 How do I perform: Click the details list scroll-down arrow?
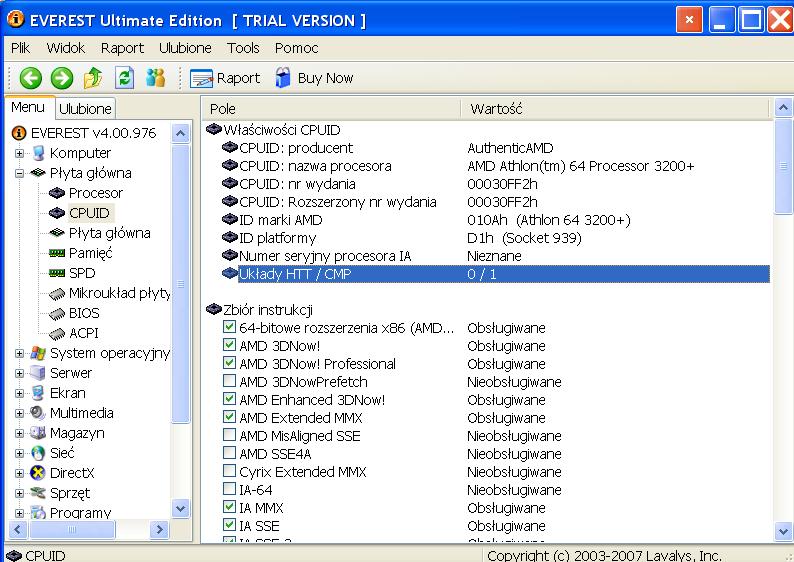(783, 532)
